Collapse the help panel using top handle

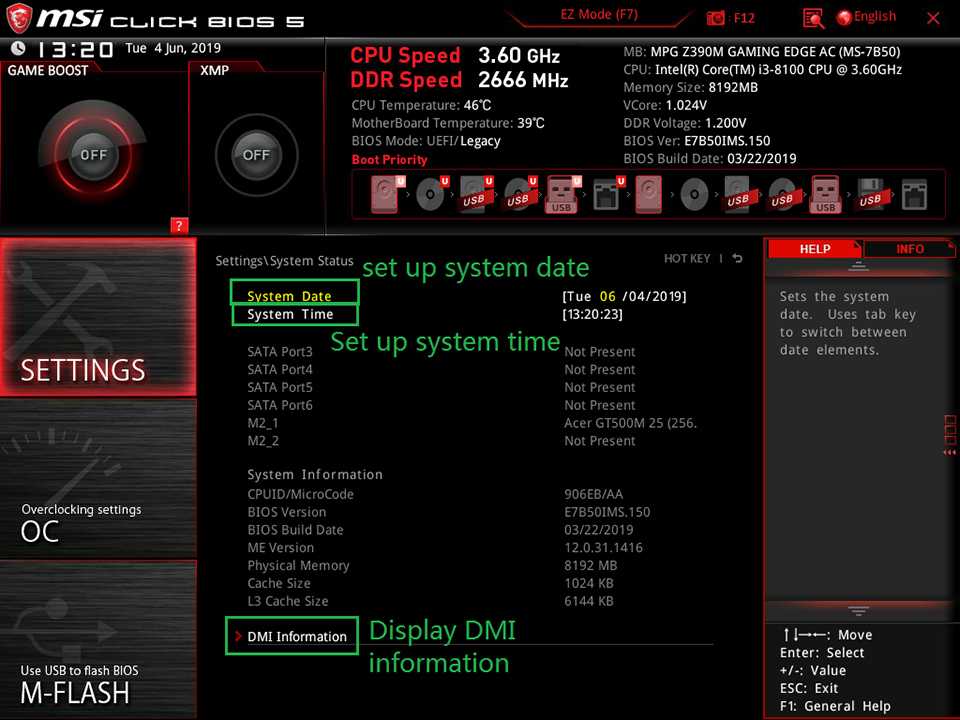tap(857, 267)
